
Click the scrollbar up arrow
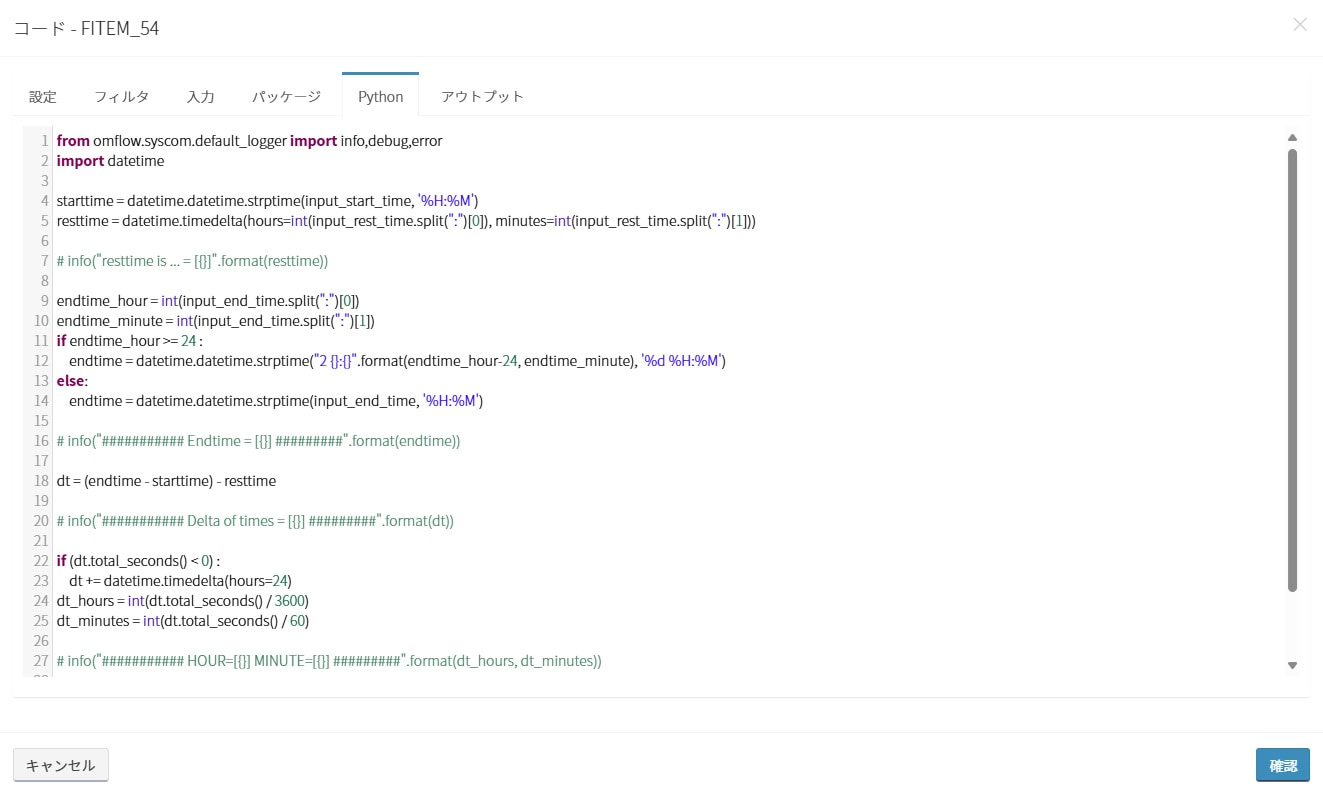1292,138
